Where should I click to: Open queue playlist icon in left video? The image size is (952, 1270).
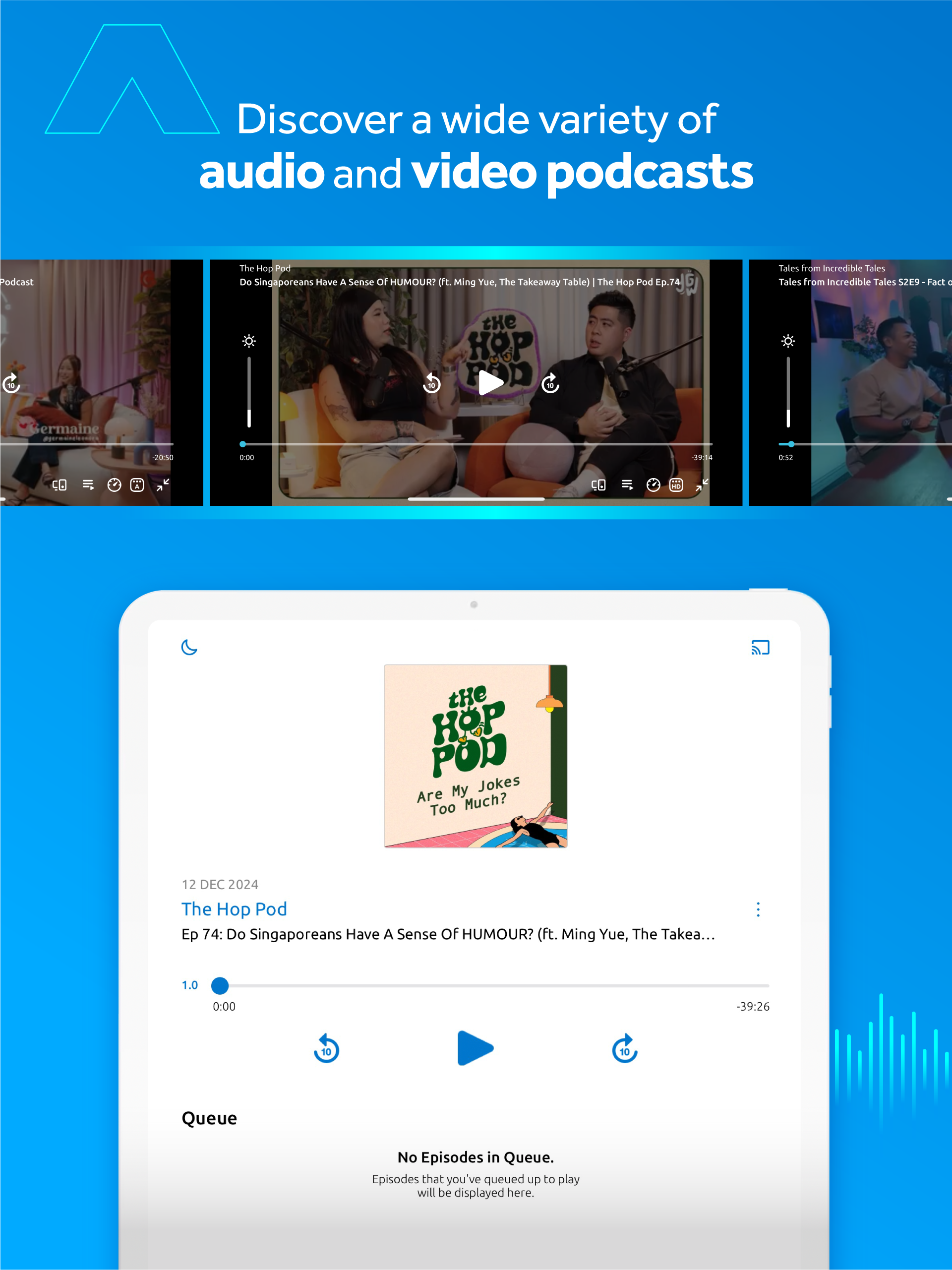coord(88,485)
